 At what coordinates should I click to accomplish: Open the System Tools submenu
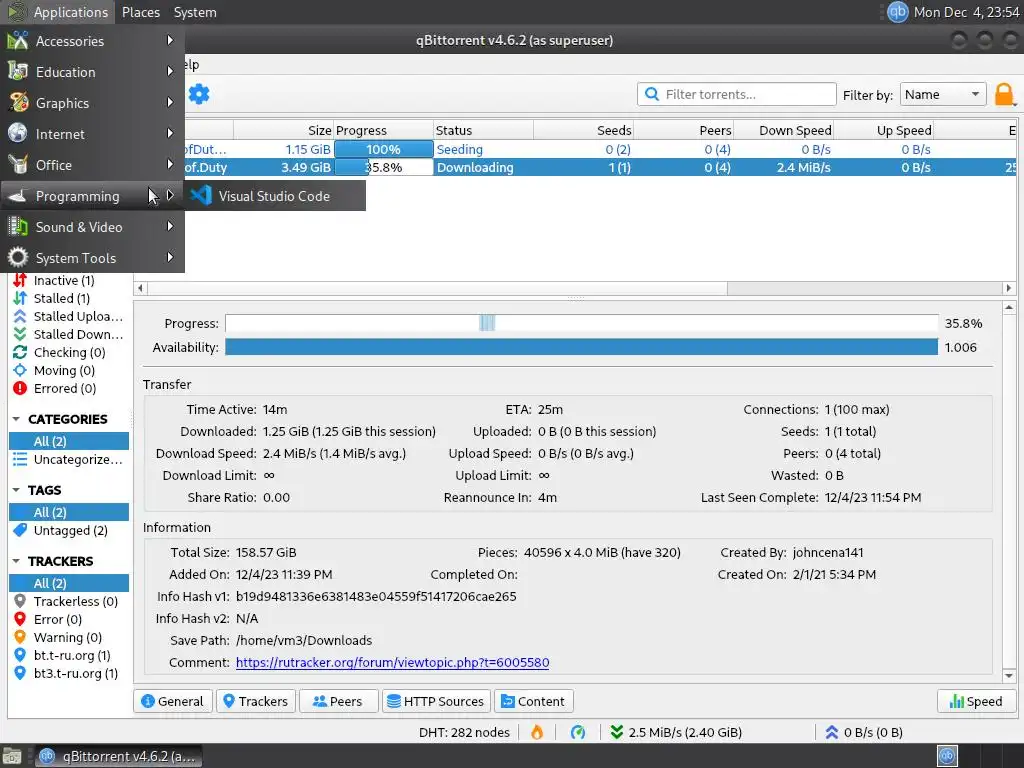click(x=92, y=258)
